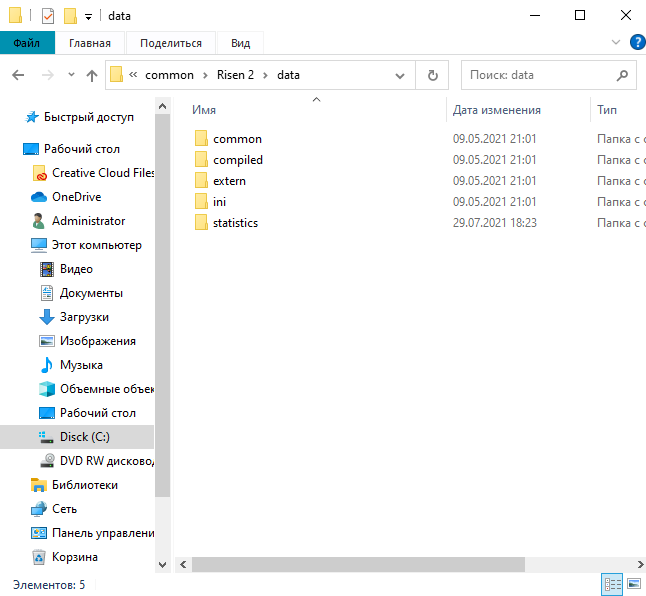
Task: Click the data breadcrumb in address bar
Action: click(x=288, y=75)
